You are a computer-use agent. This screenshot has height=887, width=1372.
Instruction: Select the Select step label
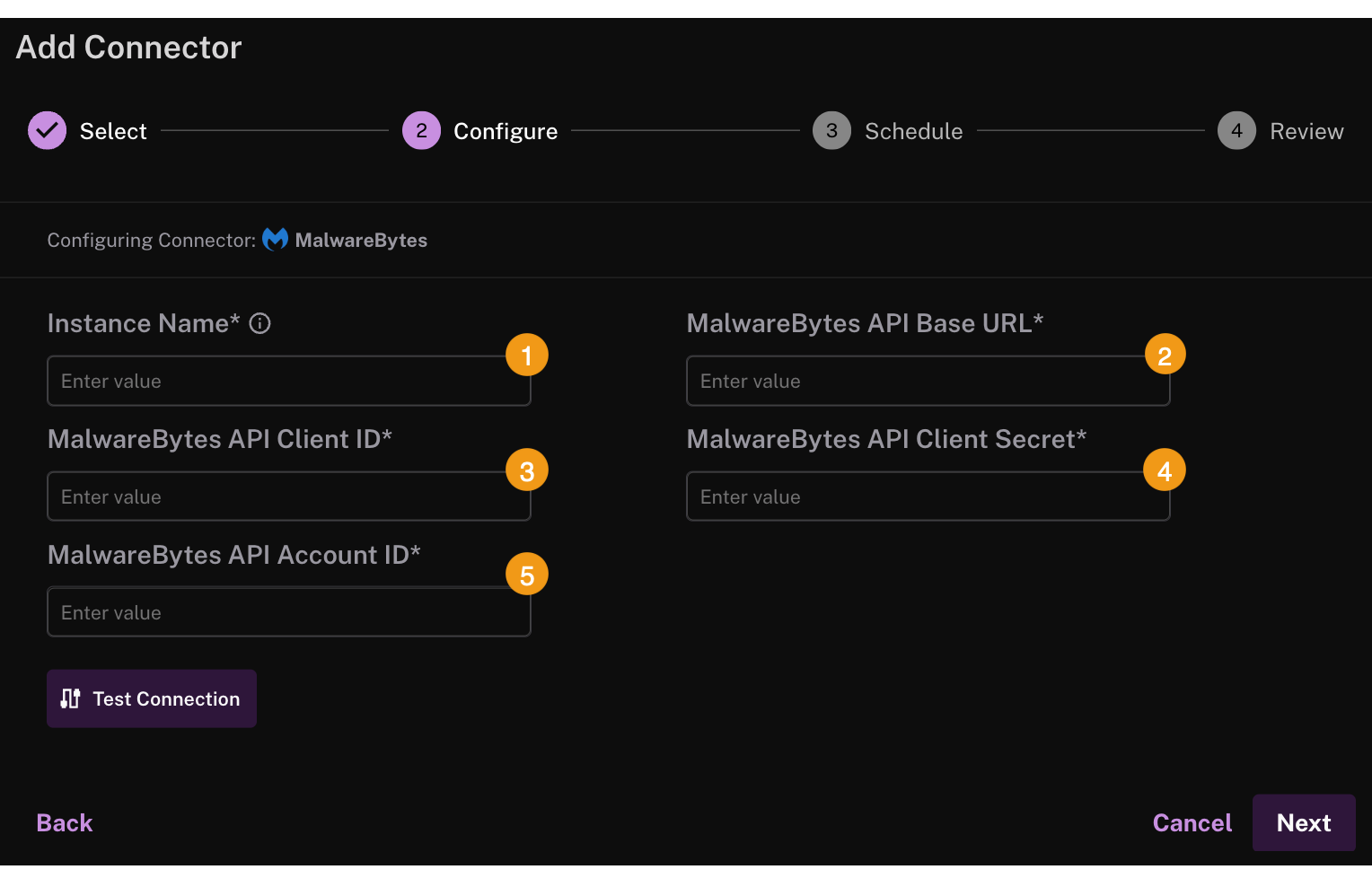113,131
